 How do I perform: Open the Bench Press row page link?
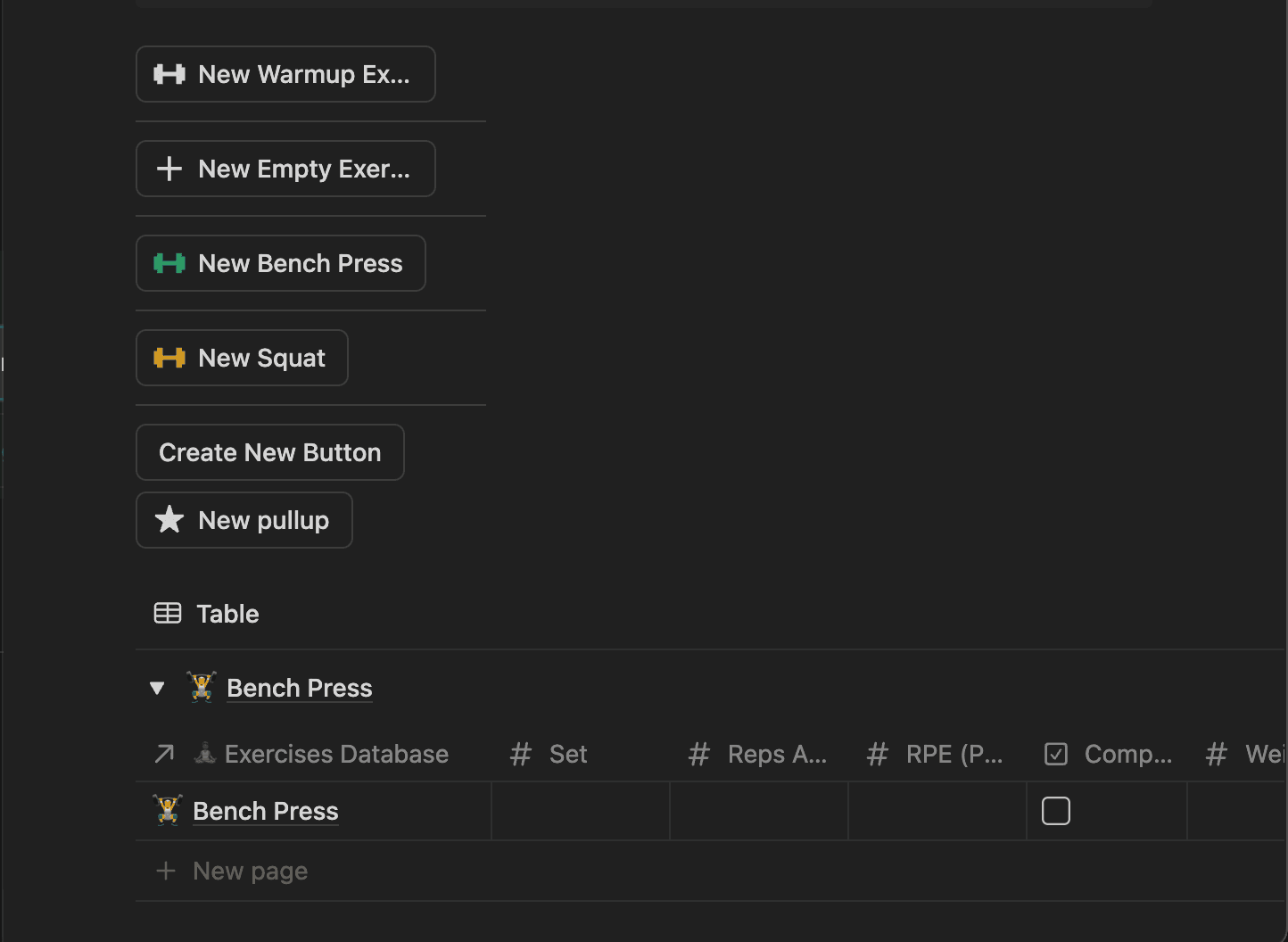point(266,811)
